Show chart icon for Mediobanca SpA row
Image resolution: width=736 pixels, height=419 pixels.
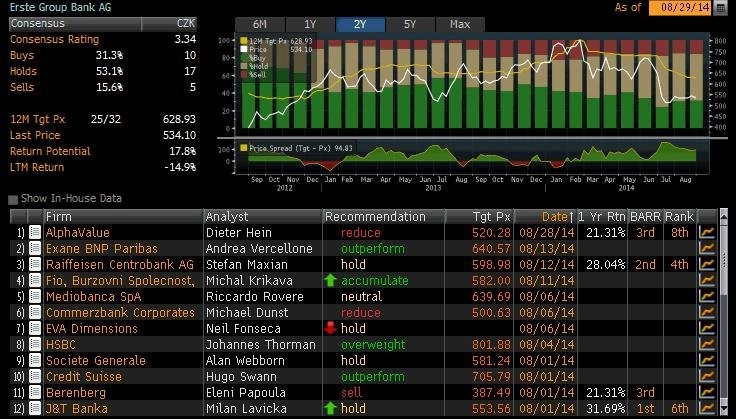pos(706,296)
